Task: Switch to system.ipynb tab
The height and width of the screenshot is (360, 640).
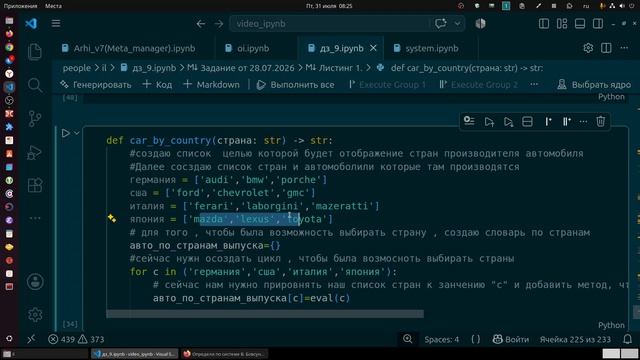Action: (426, 48)
